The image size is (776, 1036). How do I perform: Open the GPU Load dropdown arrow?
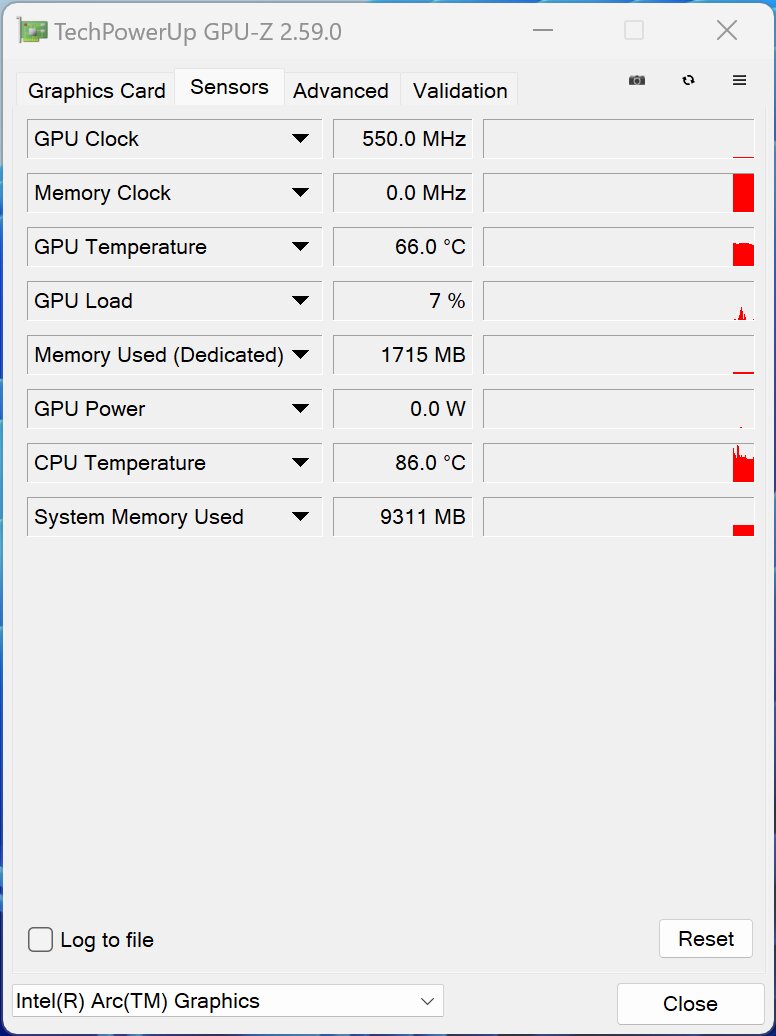(x=300, y=301)
